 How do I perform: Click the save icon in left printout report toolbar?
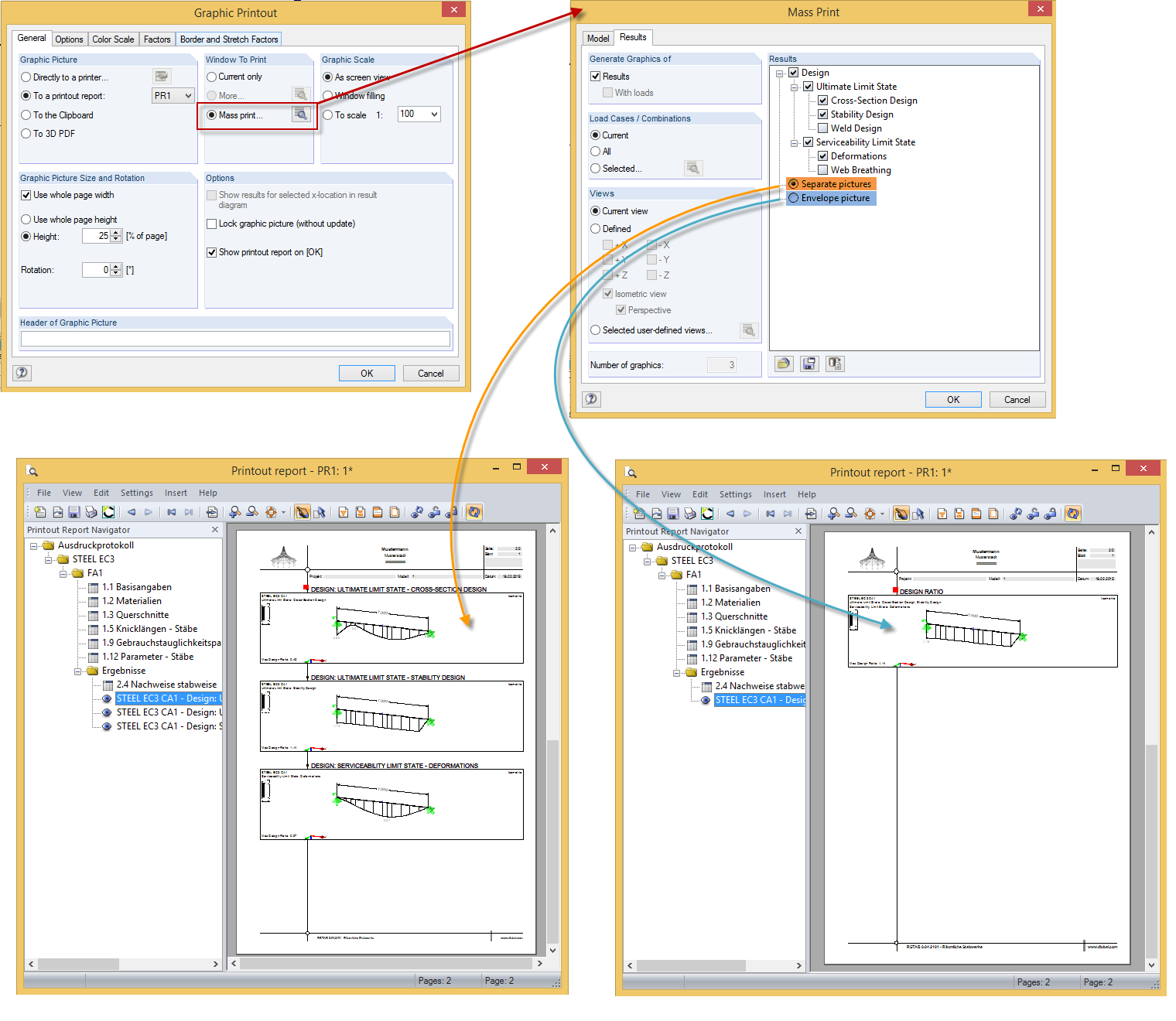tap(74, 512)
